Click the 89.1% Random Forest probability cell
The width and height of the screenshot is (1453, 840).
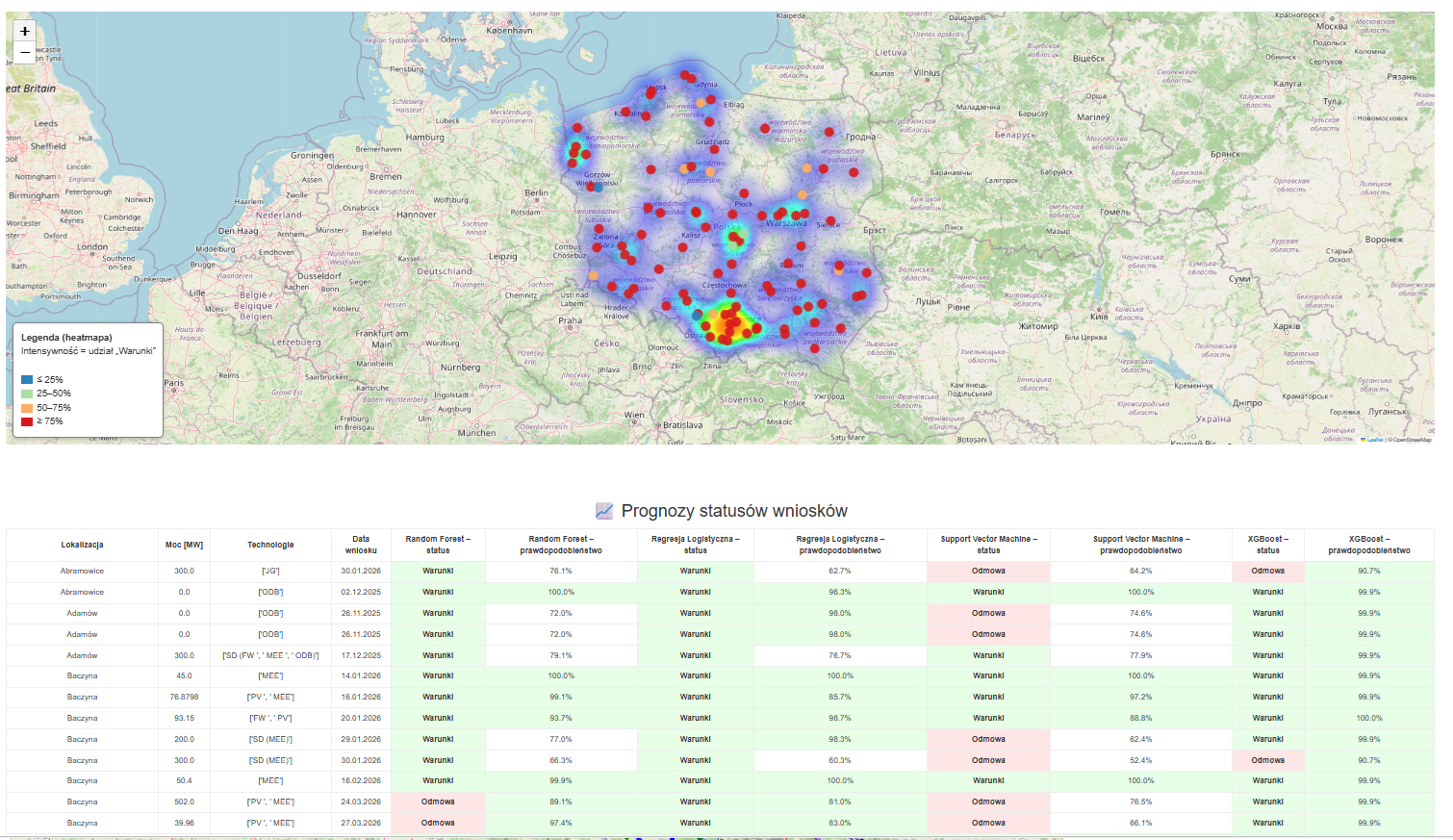pyautogui.click(x=561, y=802)
